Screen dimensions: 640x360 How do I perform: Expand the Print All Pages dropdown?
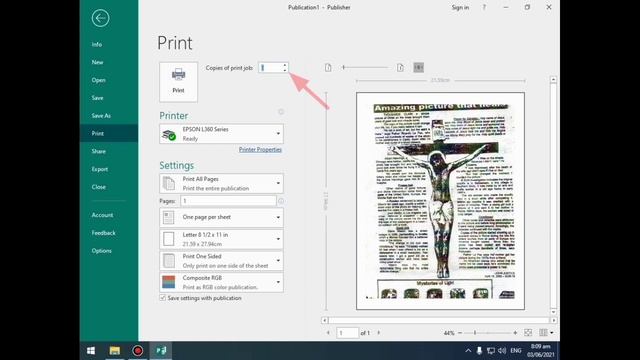tap(221, 184)
